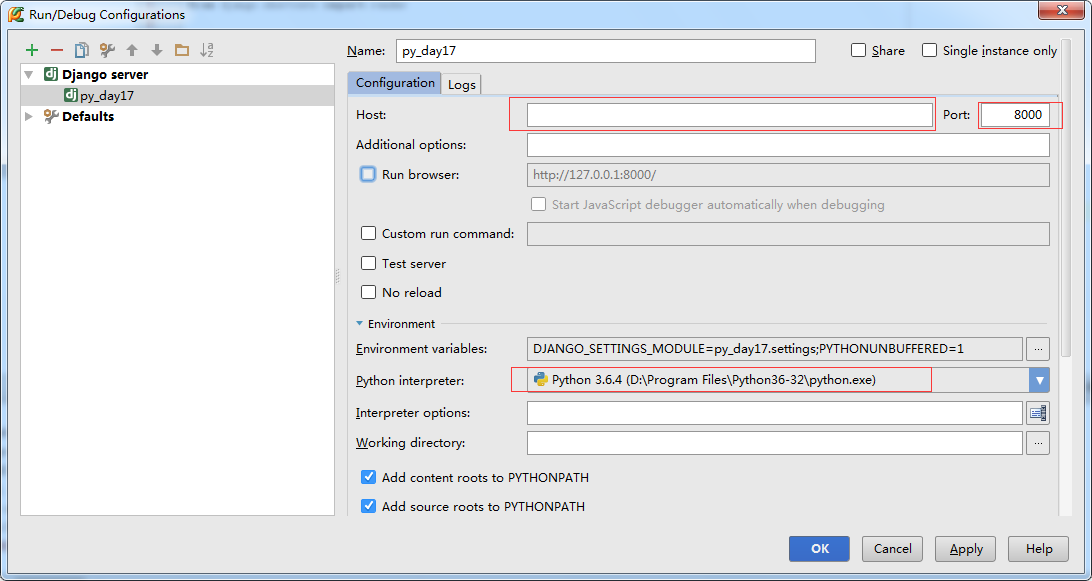Check the No reload option

point(368,293)
